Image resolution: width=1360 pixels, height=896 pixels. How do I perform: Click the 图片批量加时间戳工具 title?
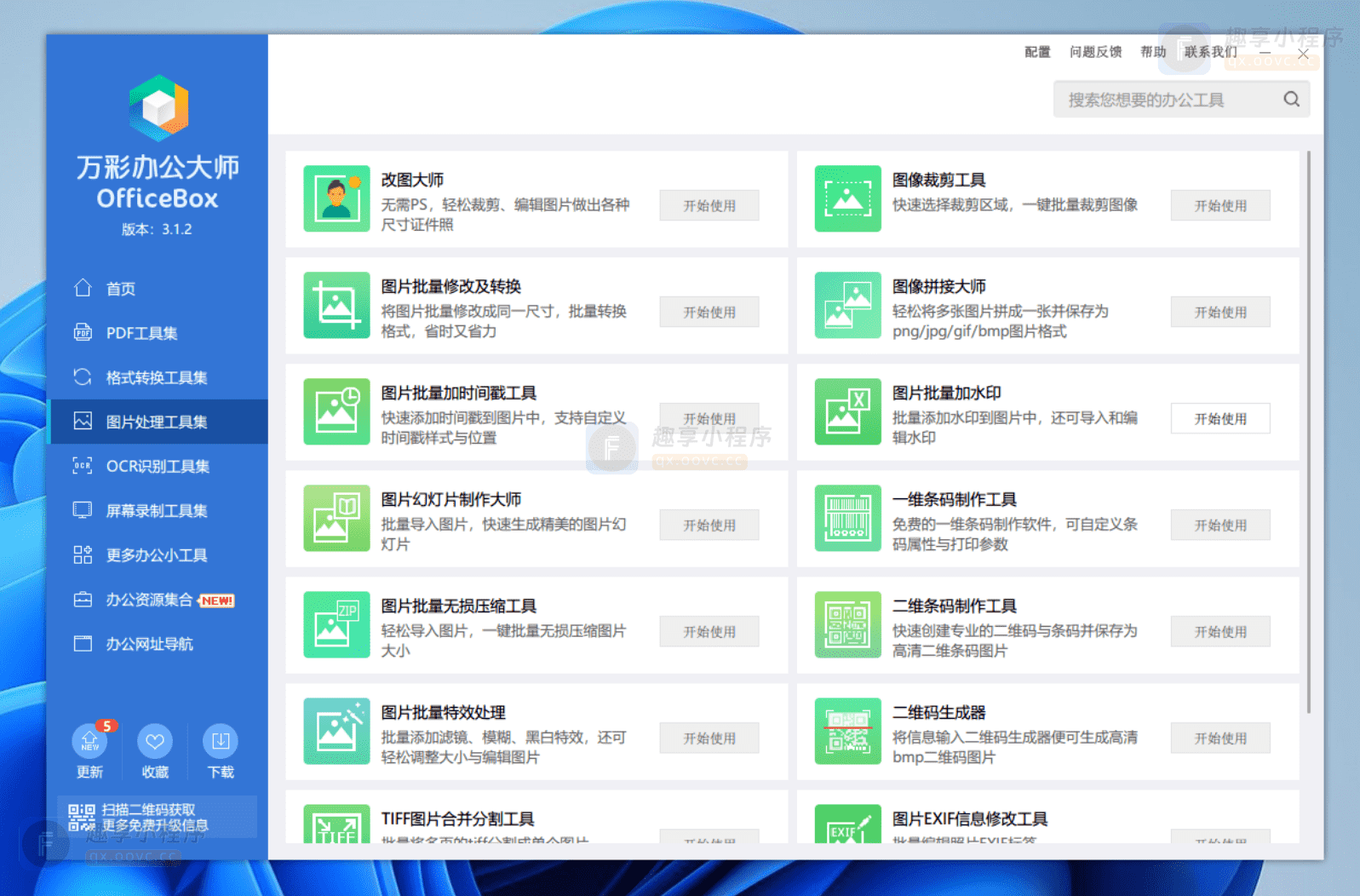(x=458, y=393)
